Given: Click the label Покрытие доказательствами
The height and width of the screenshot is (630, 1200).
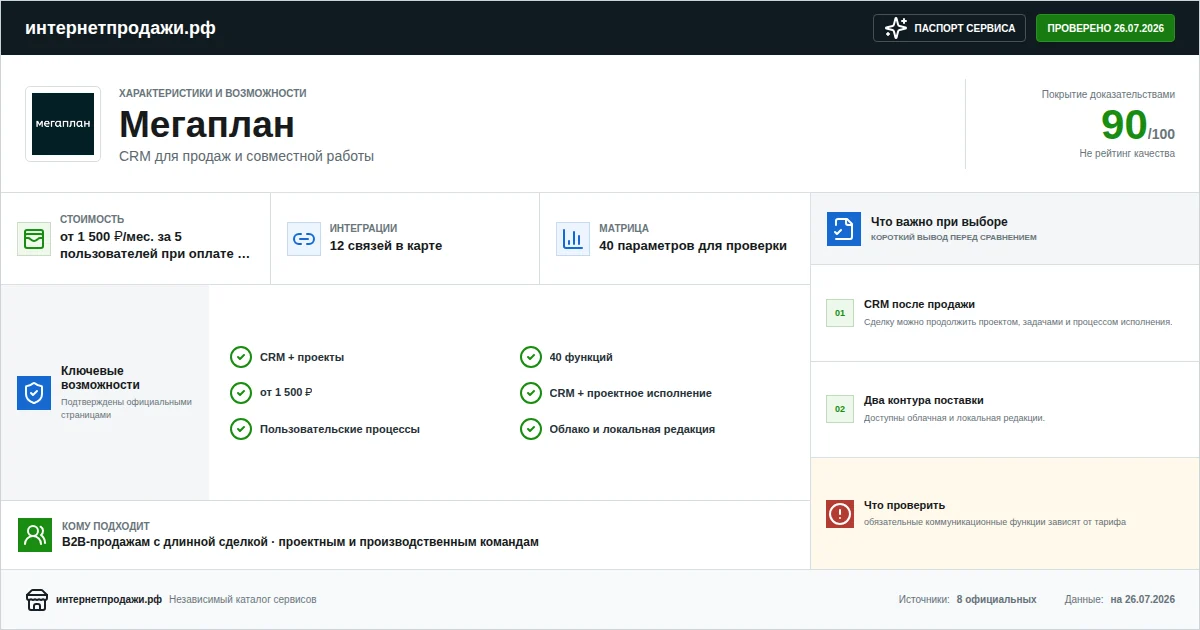Looking at the screenshot, I should [x=1108, y=94].
